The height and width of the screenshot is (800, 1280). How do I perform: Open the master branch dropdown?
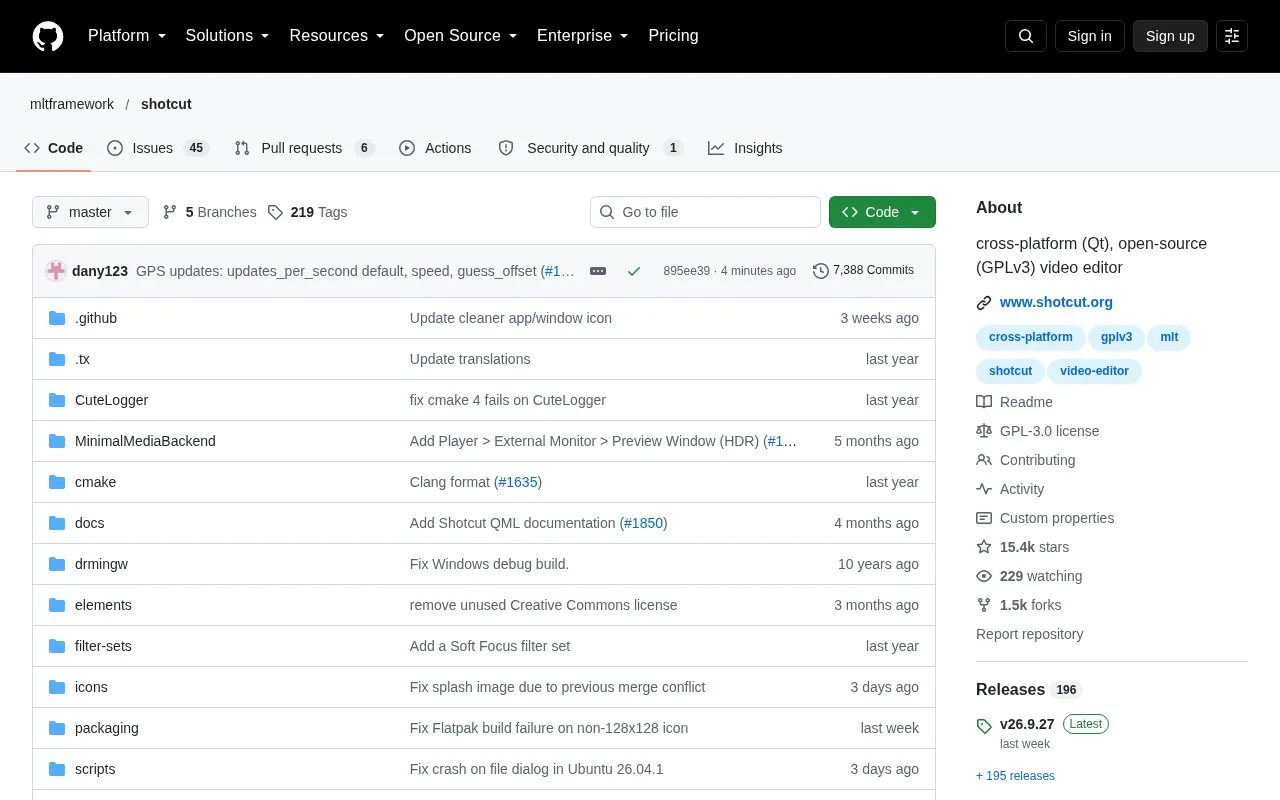90,212
